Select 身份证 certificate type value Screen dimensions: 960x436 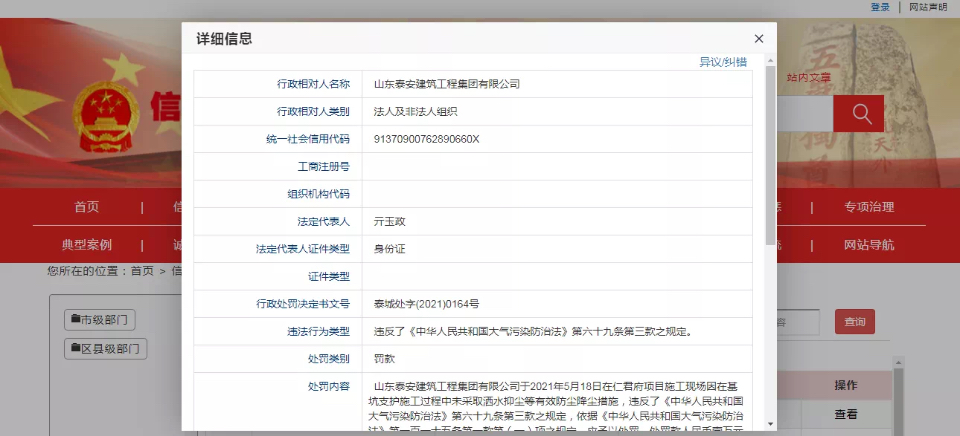click(390, 249)
